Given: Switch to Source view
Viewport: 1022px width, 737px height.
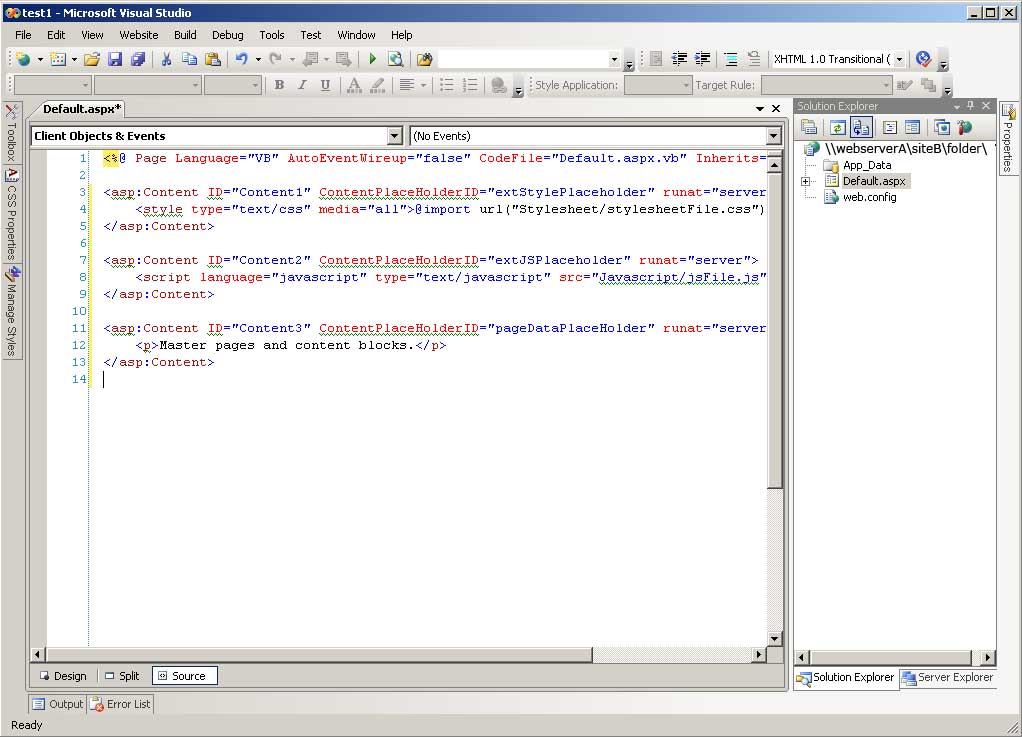Looking at the screenshot, I should (x=184, y=676).
